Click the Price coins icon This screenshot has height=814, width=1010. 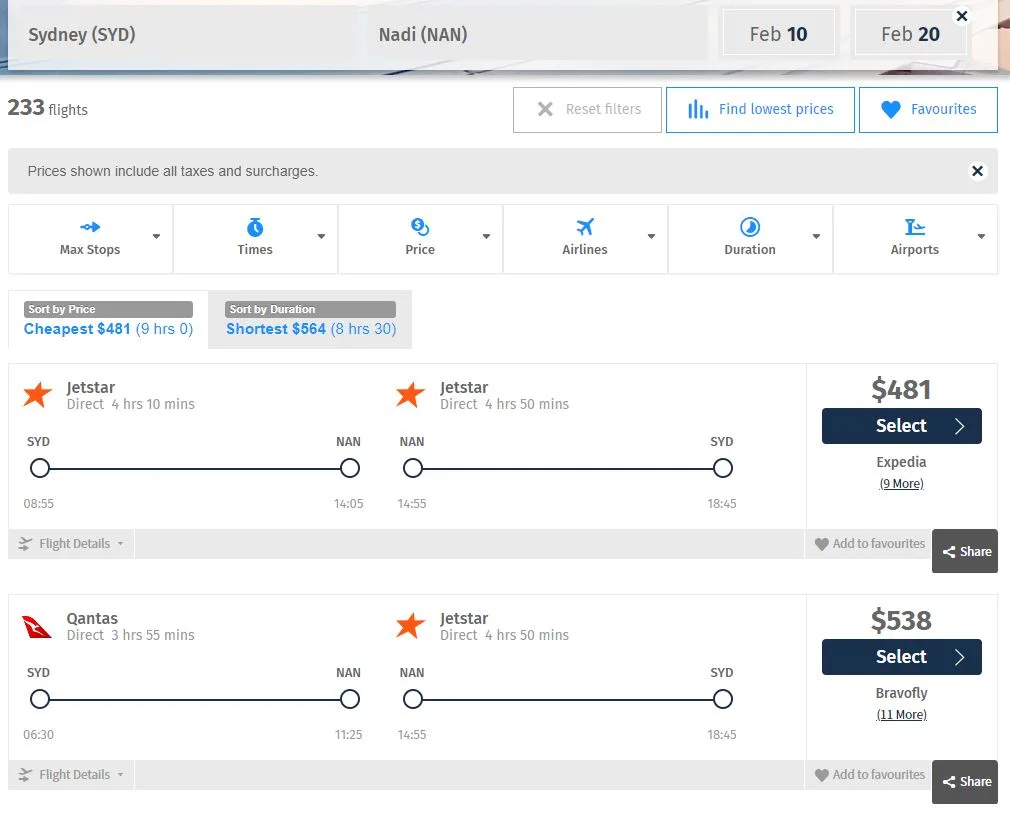pos(420,227)
